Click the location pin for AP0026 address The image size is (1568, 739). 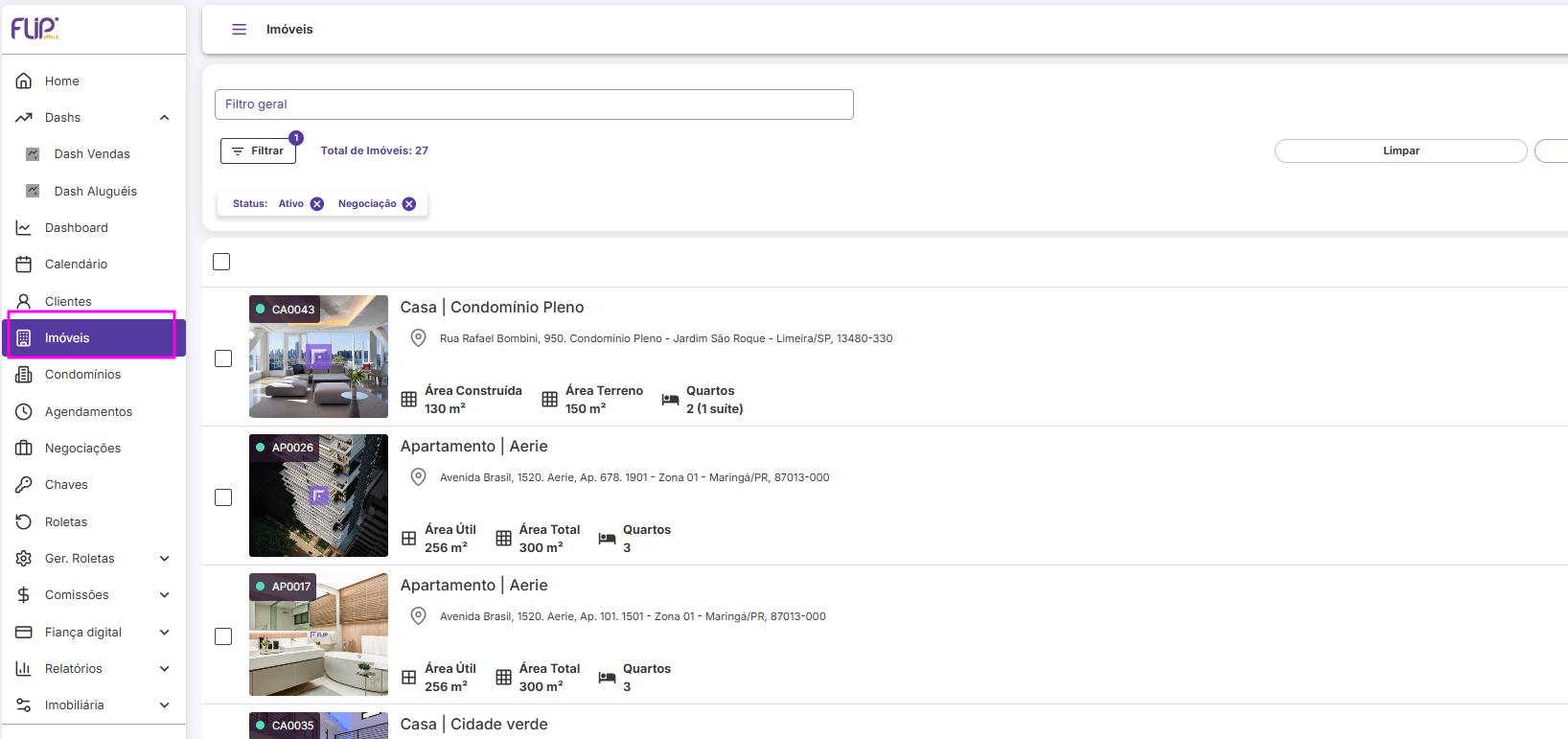(419, 477)
